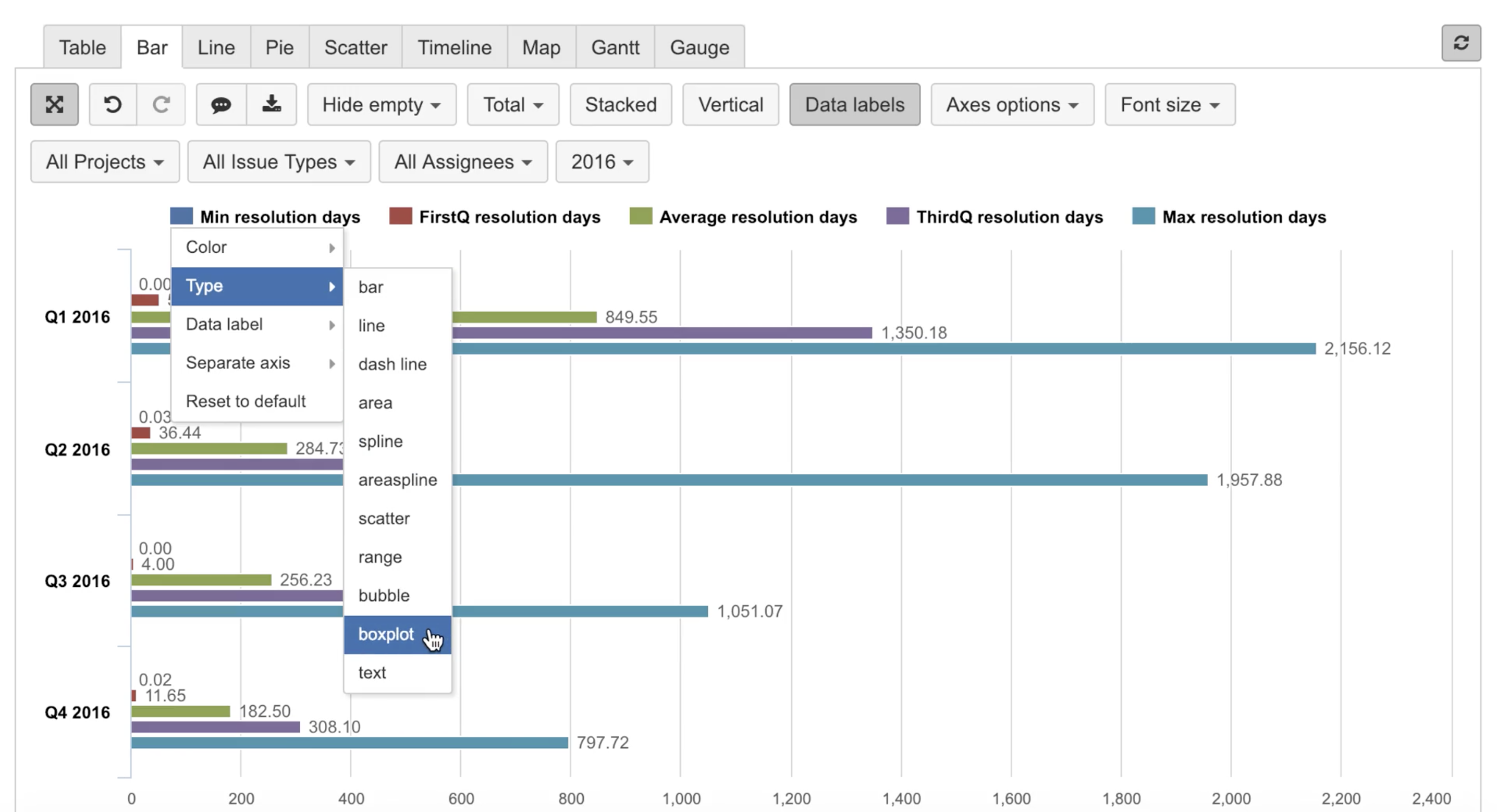Viewport: 1497px width, 812px height.
Task: Click Reset to default menu entry
Action: tap(245, 401)
